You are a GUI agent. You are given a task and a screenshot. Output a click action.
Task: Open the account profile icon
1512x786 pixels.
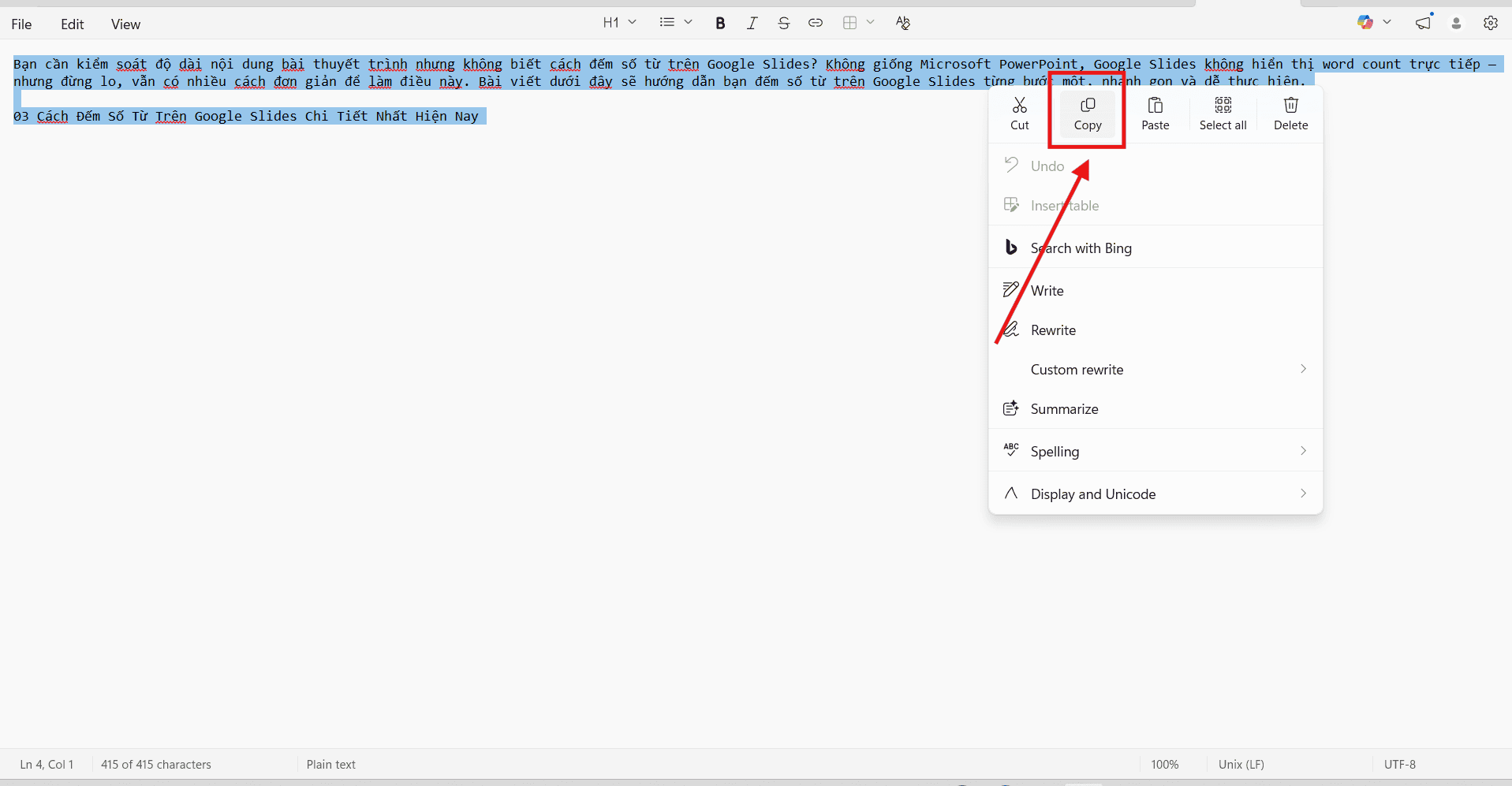[x=1455, y=24]
